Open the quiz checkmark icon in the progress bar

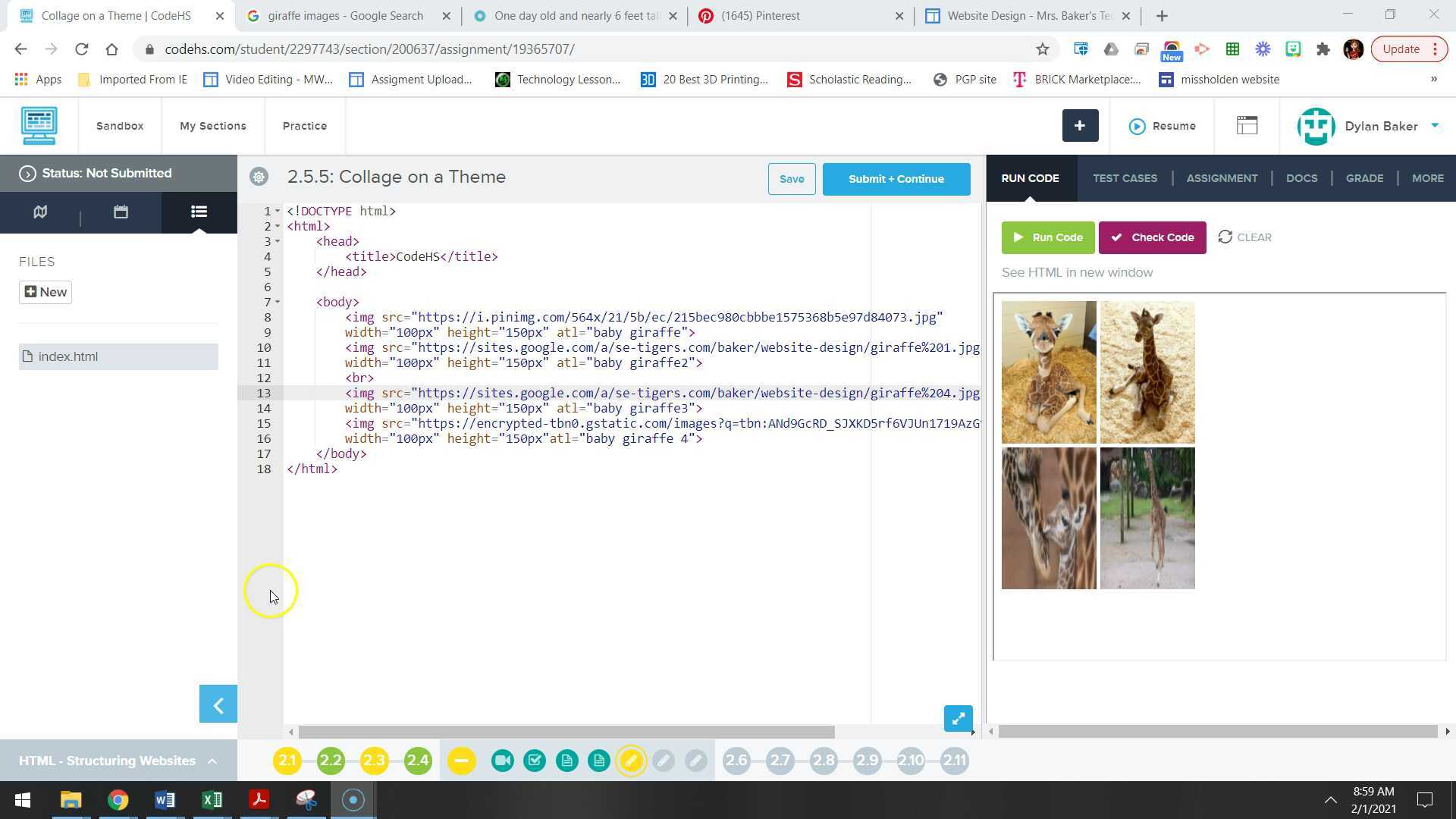535,760
